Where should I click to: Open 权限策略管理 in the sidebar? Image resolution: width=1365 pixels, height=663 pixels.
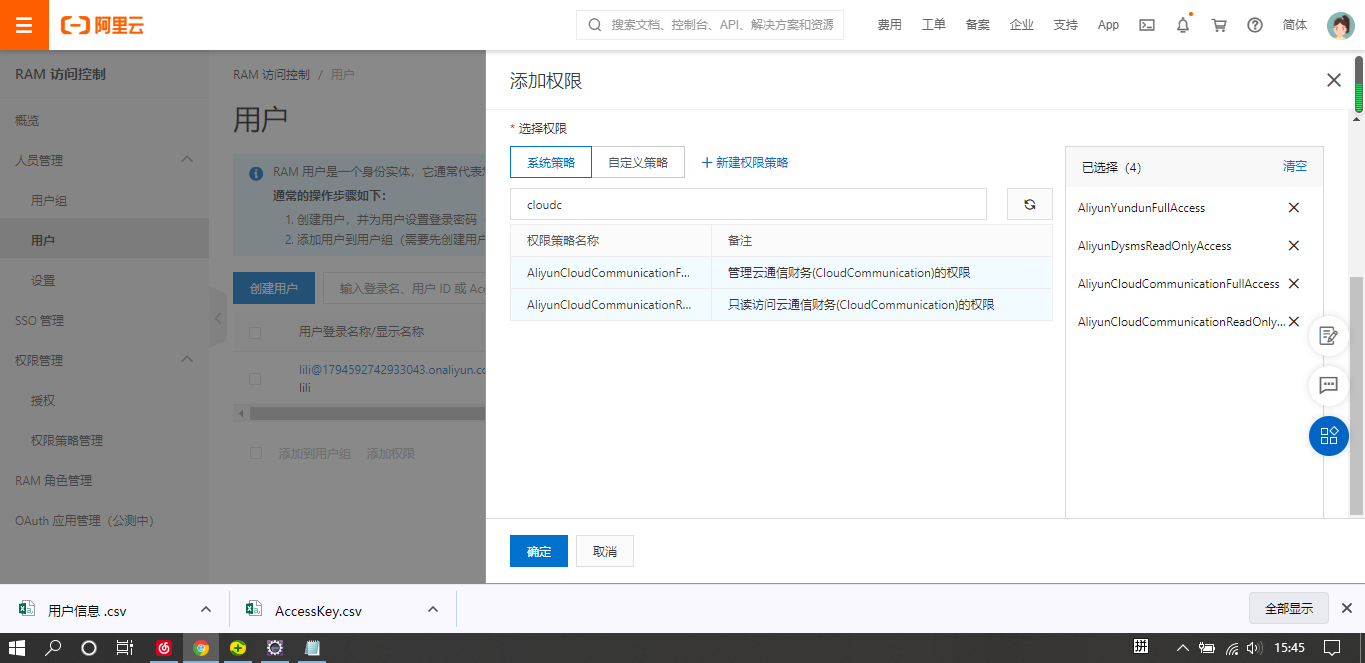click(67, 440)
